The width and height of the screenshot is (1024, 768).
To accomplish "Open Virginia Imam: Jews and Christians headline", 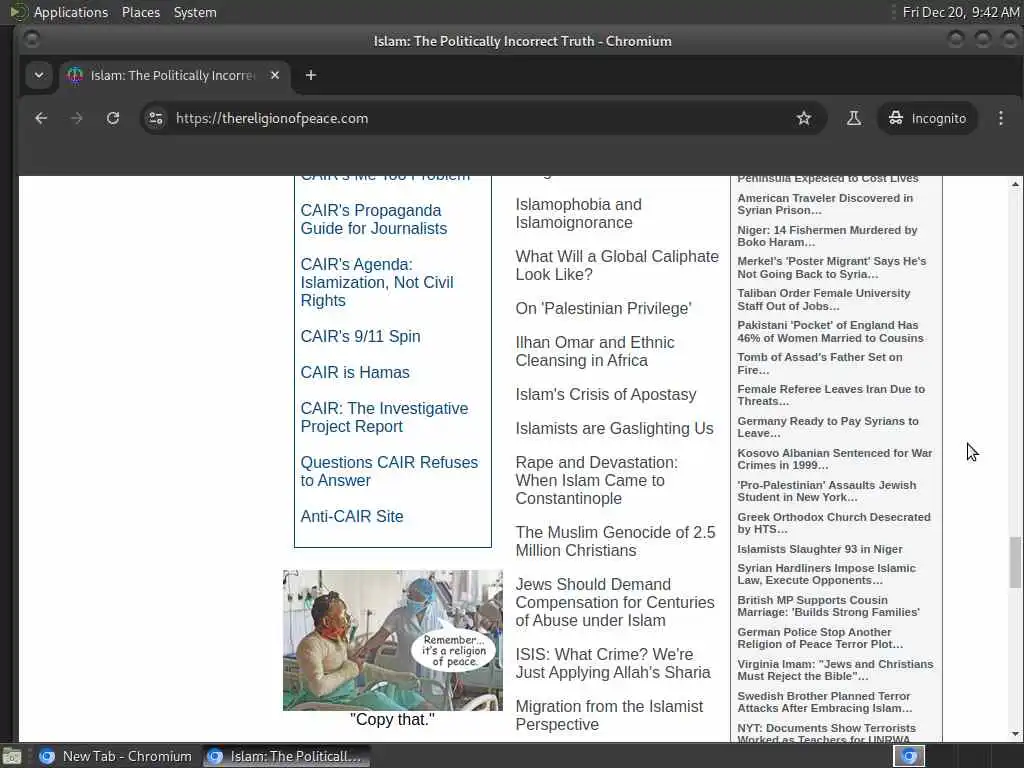I will [x=835, y=670].
